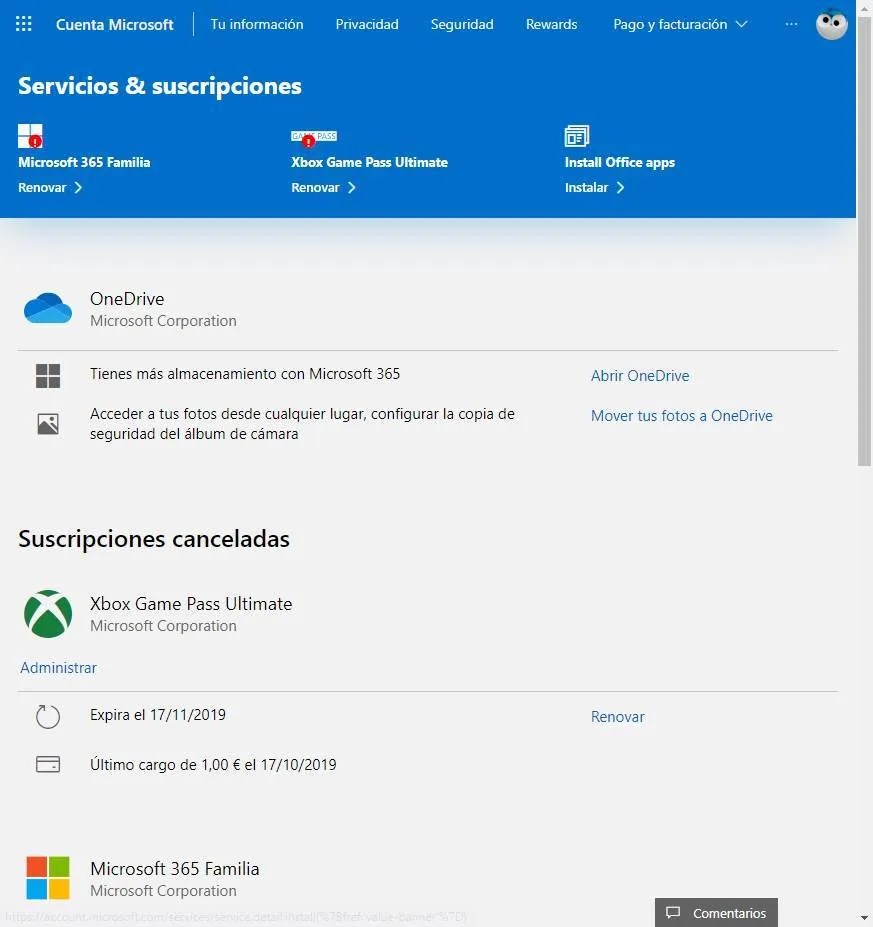
Task: Click the refresh icon next to expiry date
Action: (x=48, y=717)
